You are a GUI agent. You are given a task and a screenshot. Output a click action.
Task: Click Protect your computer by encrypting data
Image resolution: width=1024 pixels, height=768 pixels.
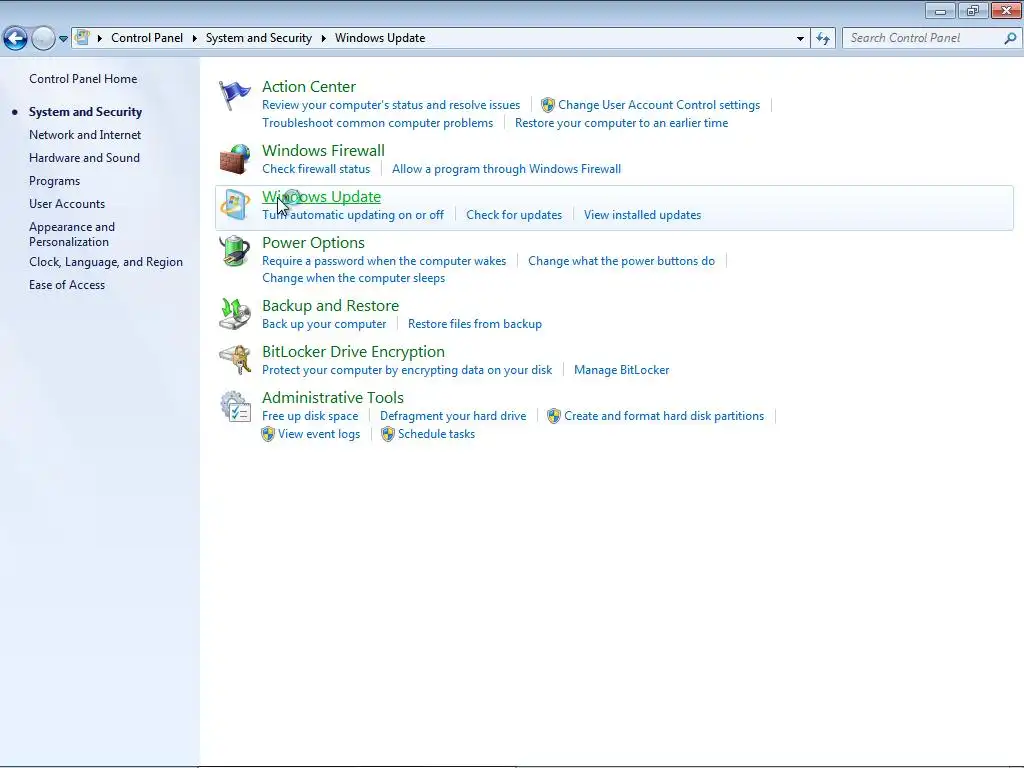pos(407,370)
